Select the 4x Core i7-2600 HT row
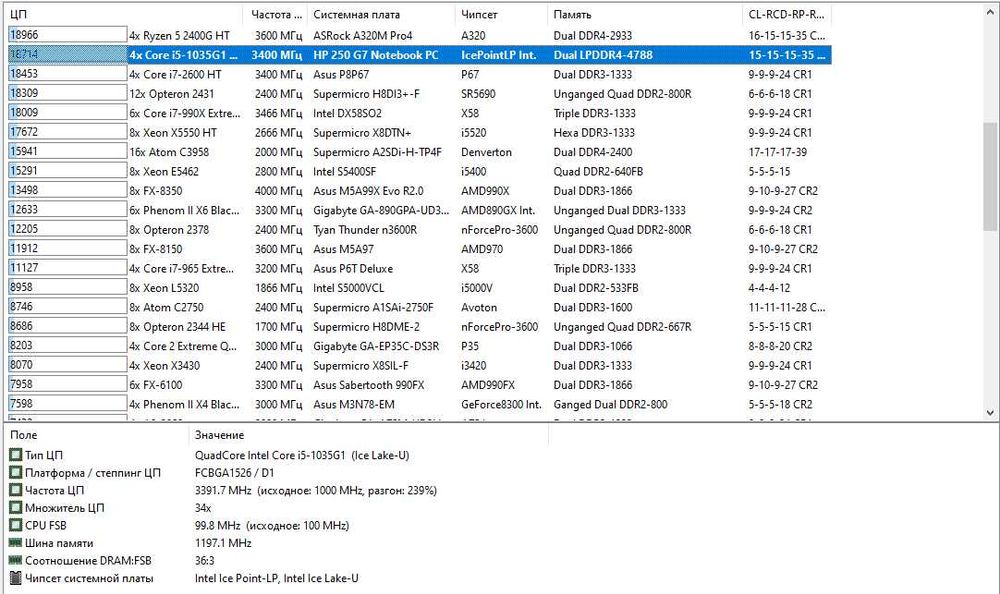The width and height of the screenshot is (1000, 594). [x=420, y=75]
